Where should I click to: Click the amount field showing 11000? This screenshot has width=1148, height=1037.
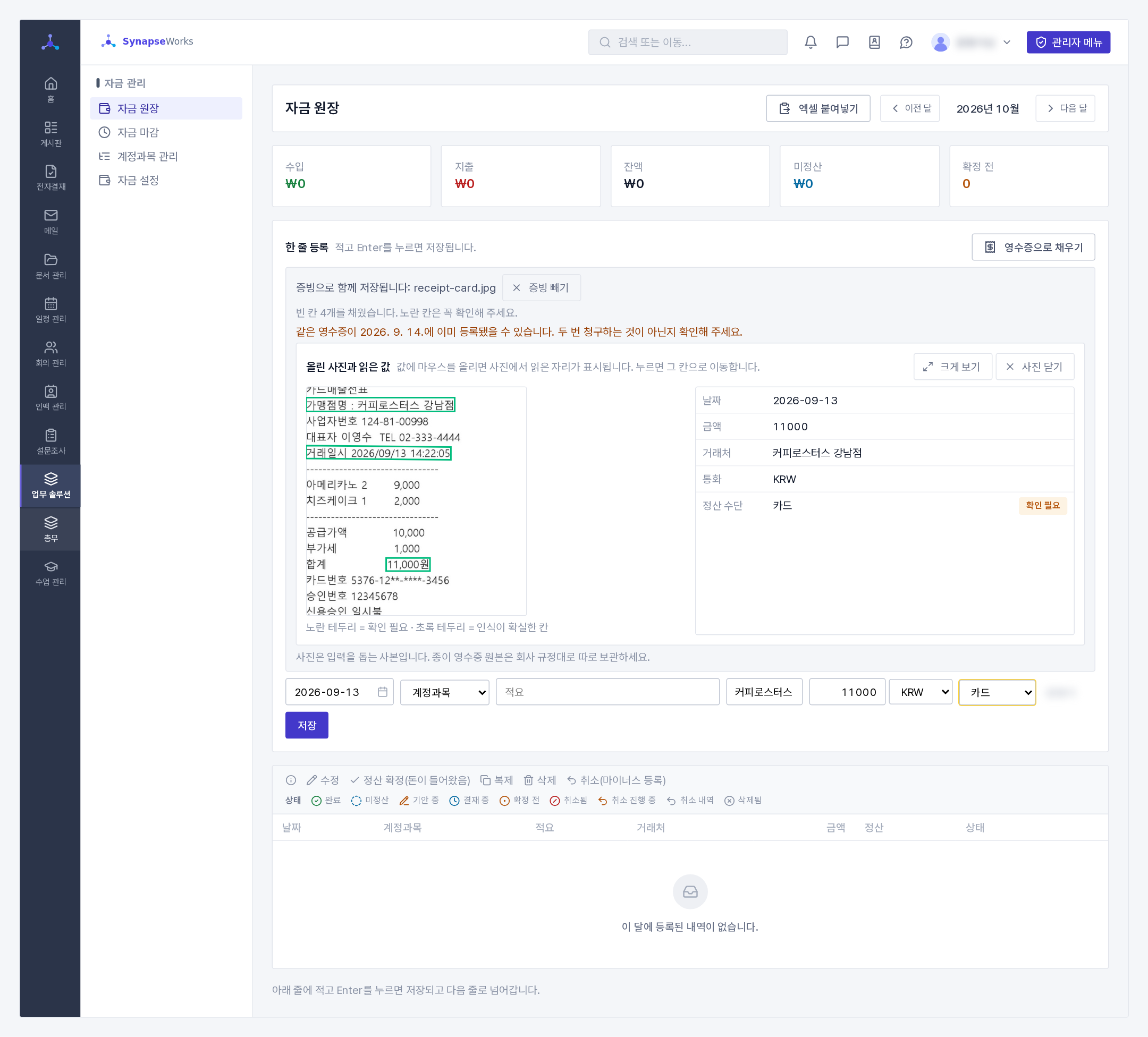pos(847,692)
